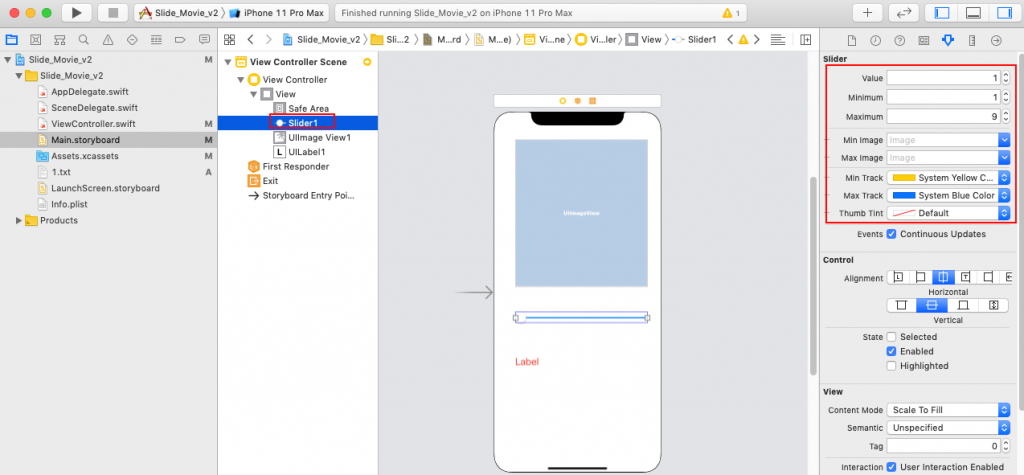The width and height of the screenshot is (1024, 475).
Task: Change the Max Track System Blue color
Action: [948, 195]
